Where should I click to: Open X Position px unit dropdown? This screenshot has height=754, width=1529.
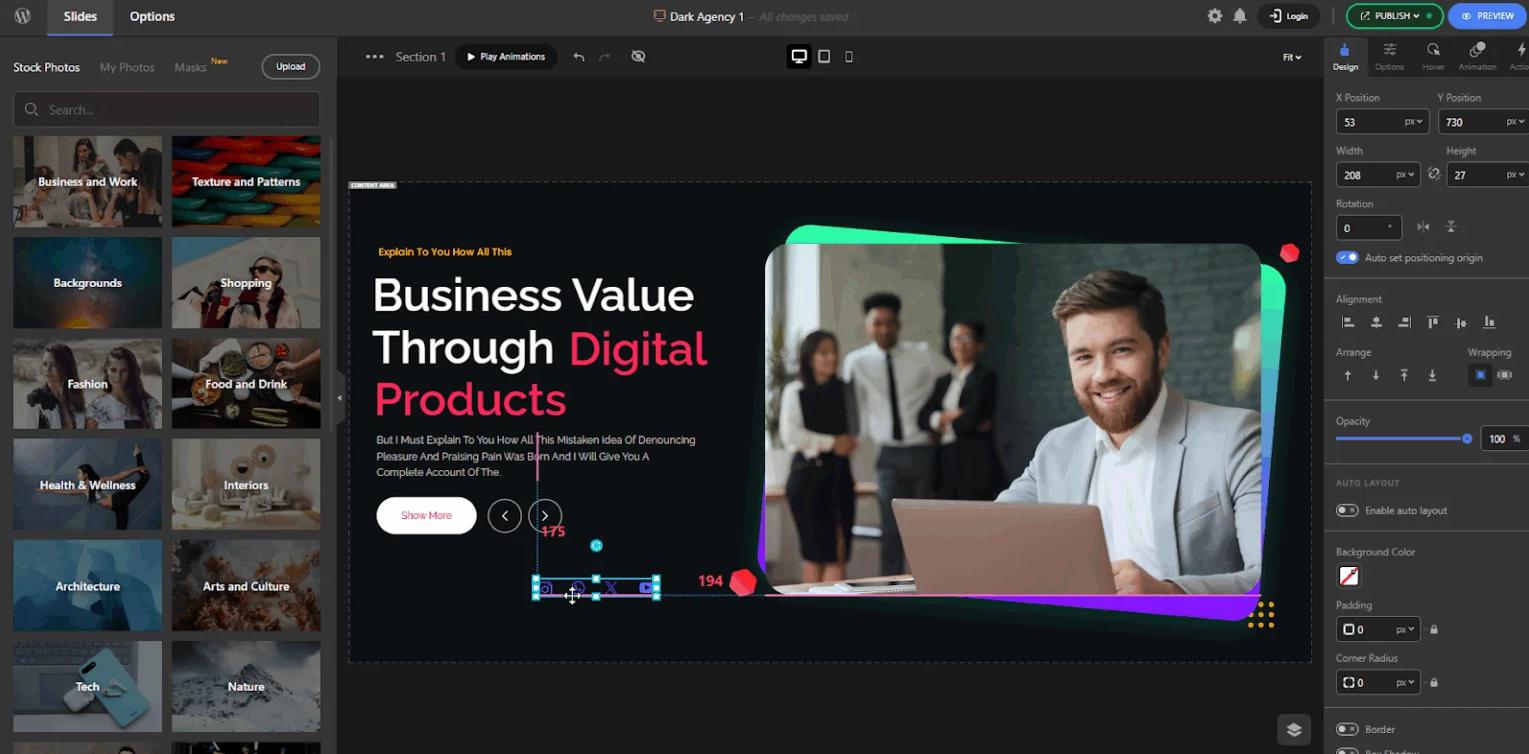[x=1413, y=122]
